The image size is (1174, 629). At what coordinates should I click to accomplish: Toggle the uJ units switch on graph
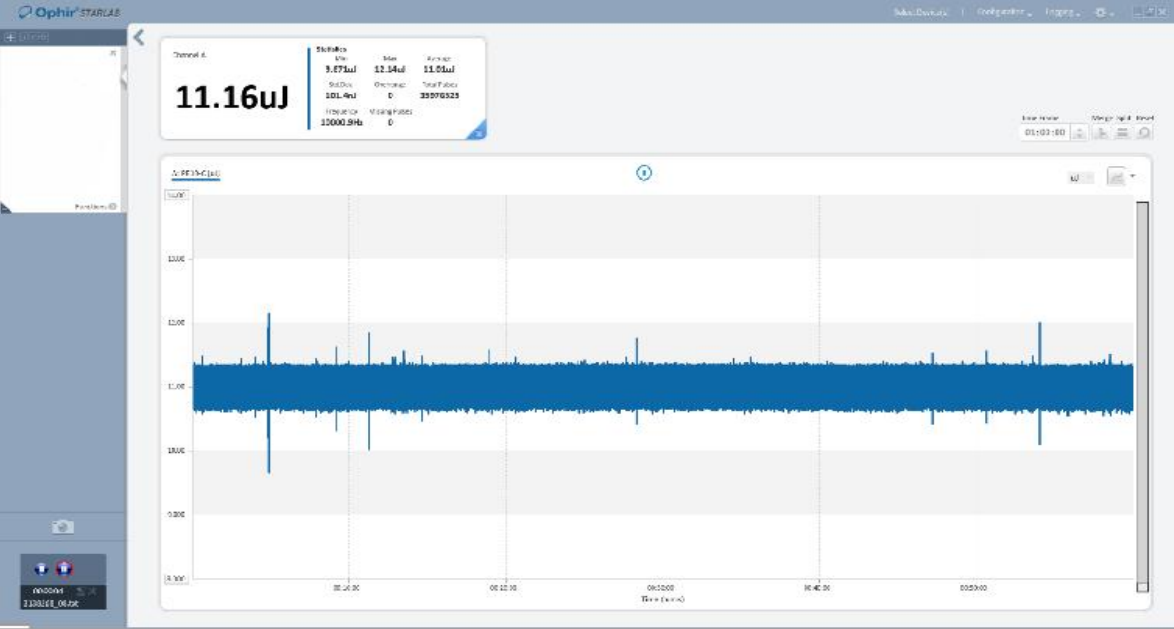tap(1081, 178)
